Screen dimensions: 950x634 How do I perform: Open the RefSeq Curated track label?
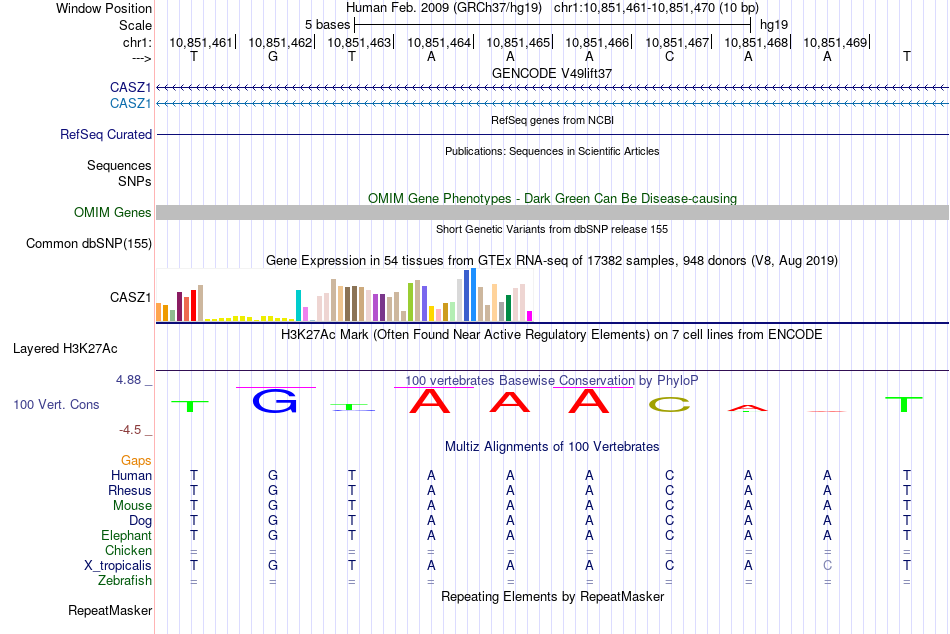(x=106, y=135)
